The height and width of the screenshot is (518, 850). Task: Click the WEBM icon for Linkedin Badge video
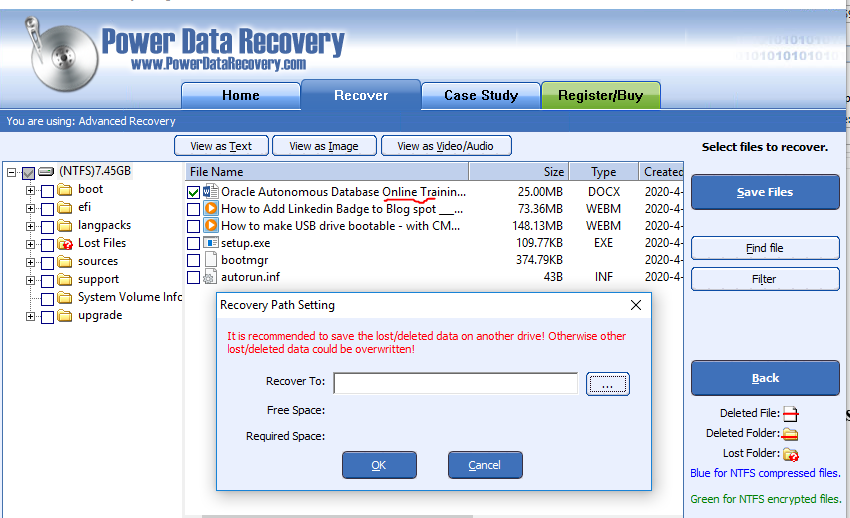tap(210, 208)
